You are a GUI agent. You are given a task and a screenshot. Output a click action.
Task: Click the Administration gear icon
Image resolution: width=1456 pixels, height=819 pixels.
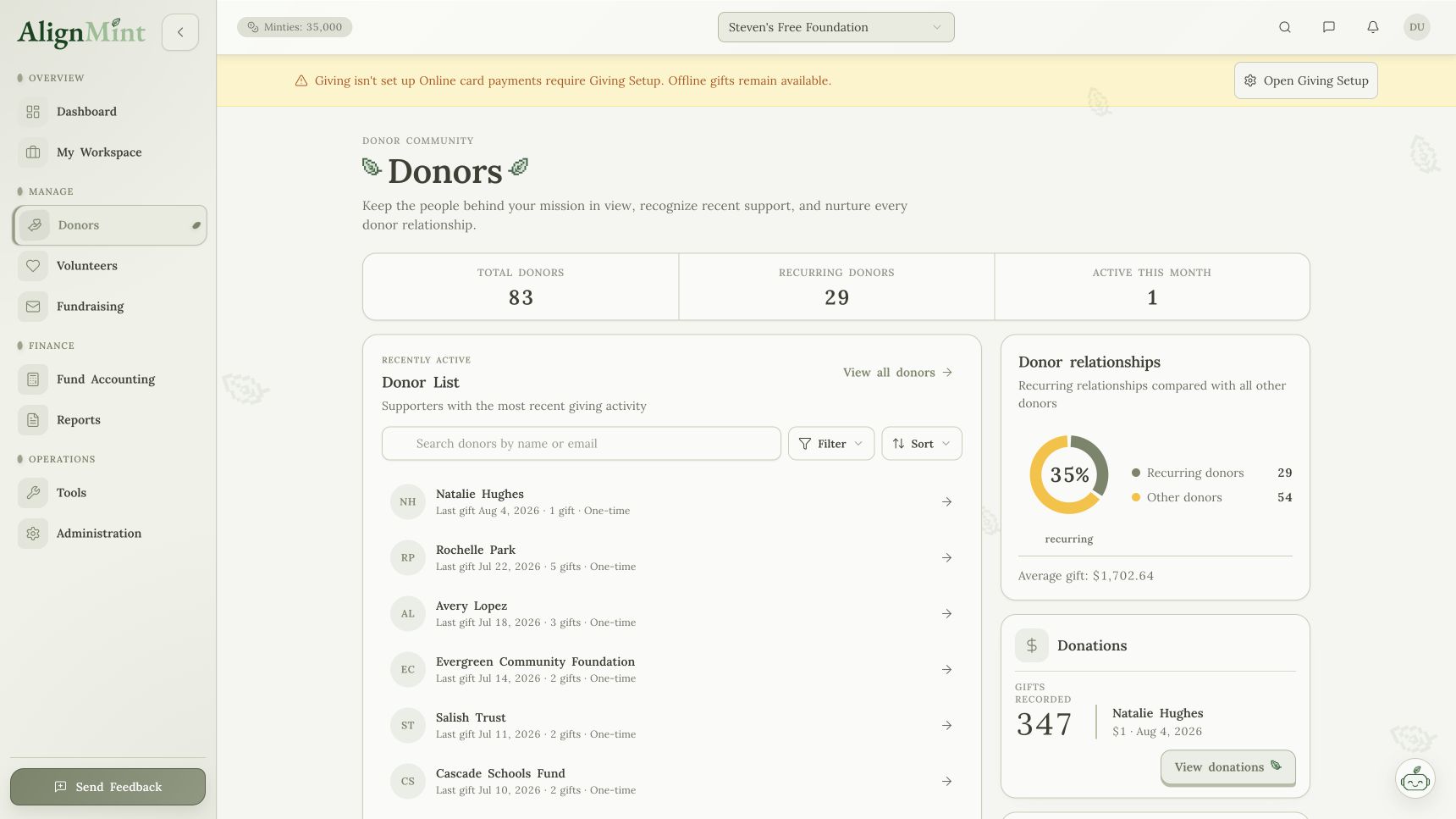[33, 534]
